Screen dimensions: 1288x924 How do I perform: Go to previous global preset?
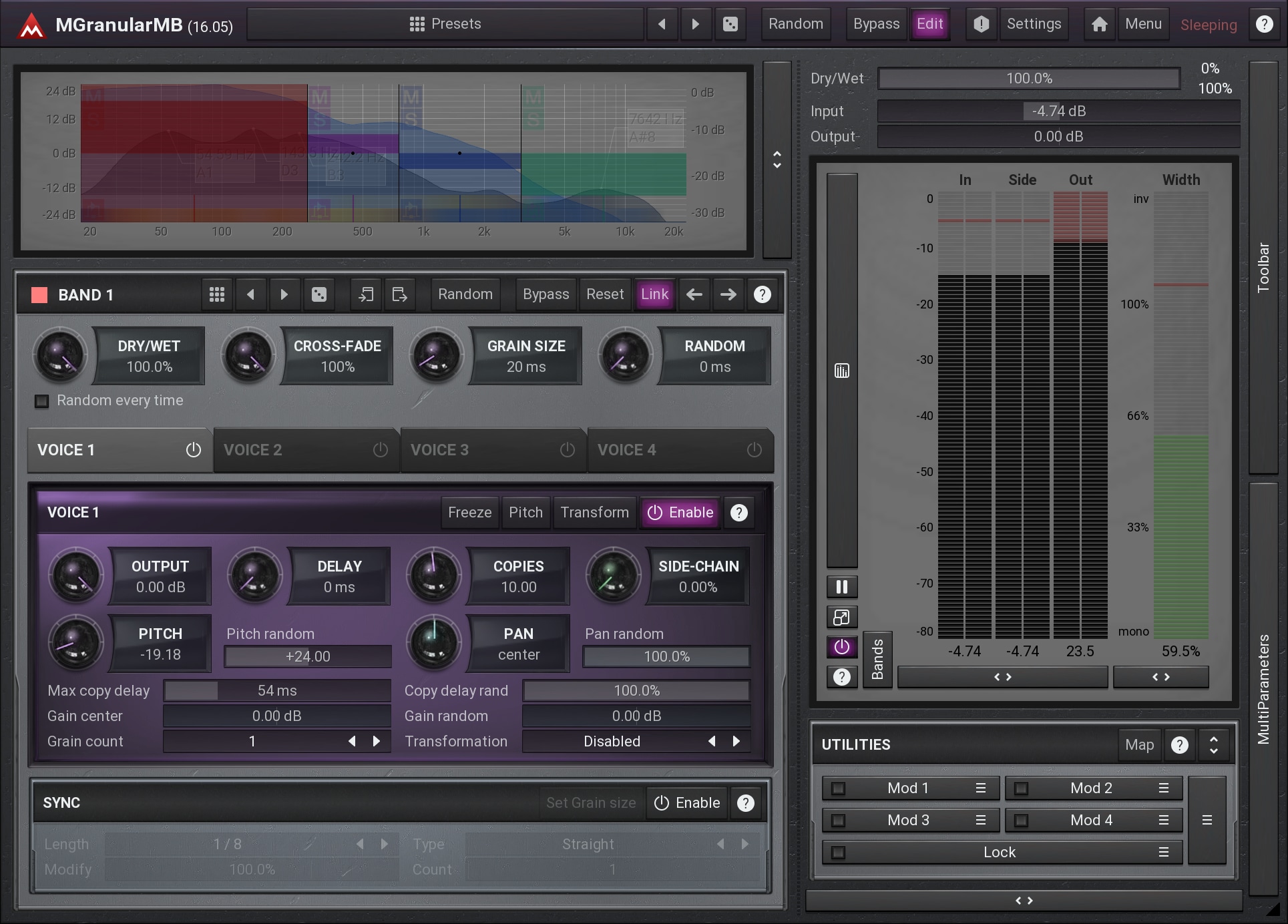point(662,24)
